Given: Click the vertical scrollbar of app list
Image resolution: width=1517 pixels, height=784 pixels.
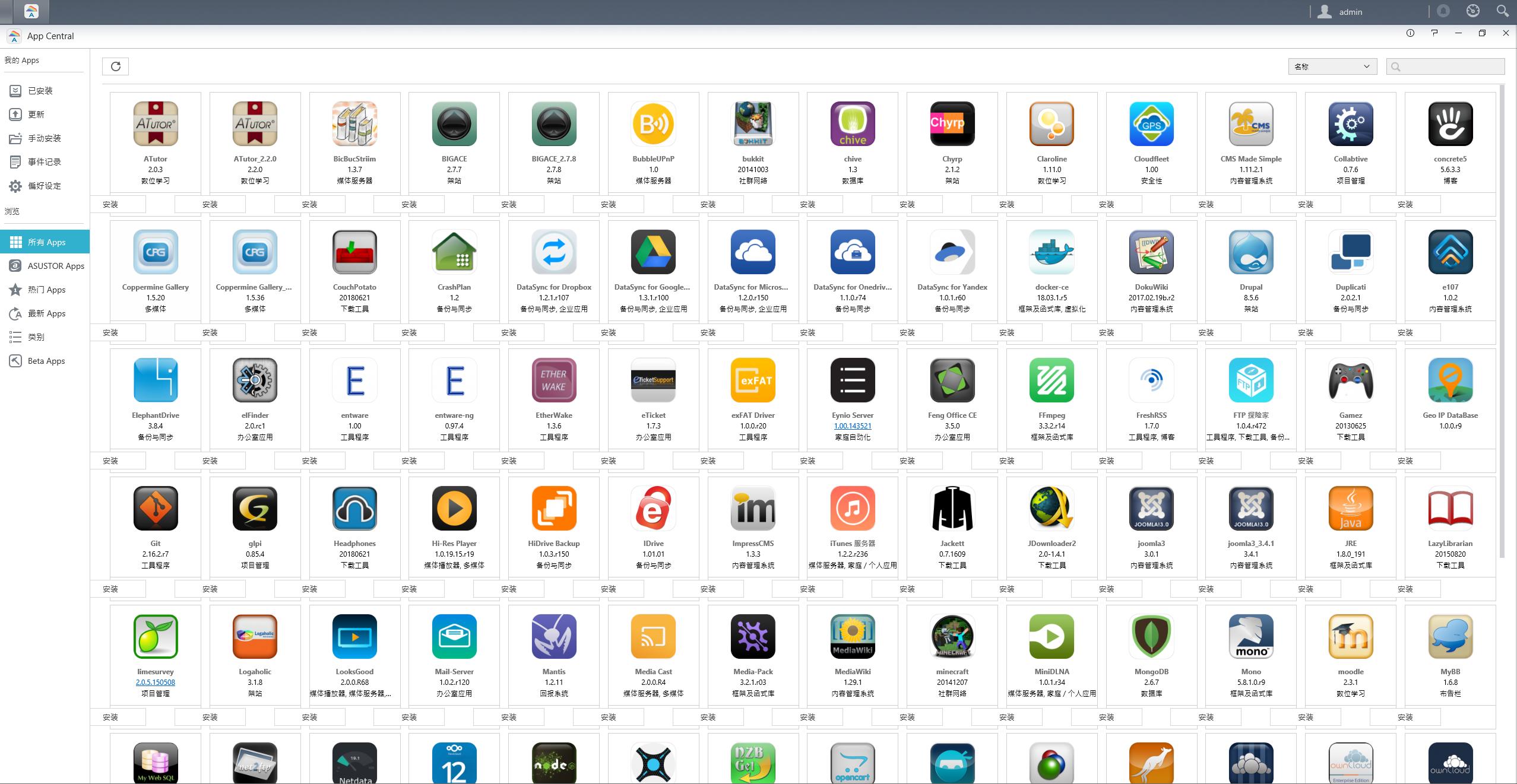Looking at the screenshot, I should click(x=1502, y=320).
